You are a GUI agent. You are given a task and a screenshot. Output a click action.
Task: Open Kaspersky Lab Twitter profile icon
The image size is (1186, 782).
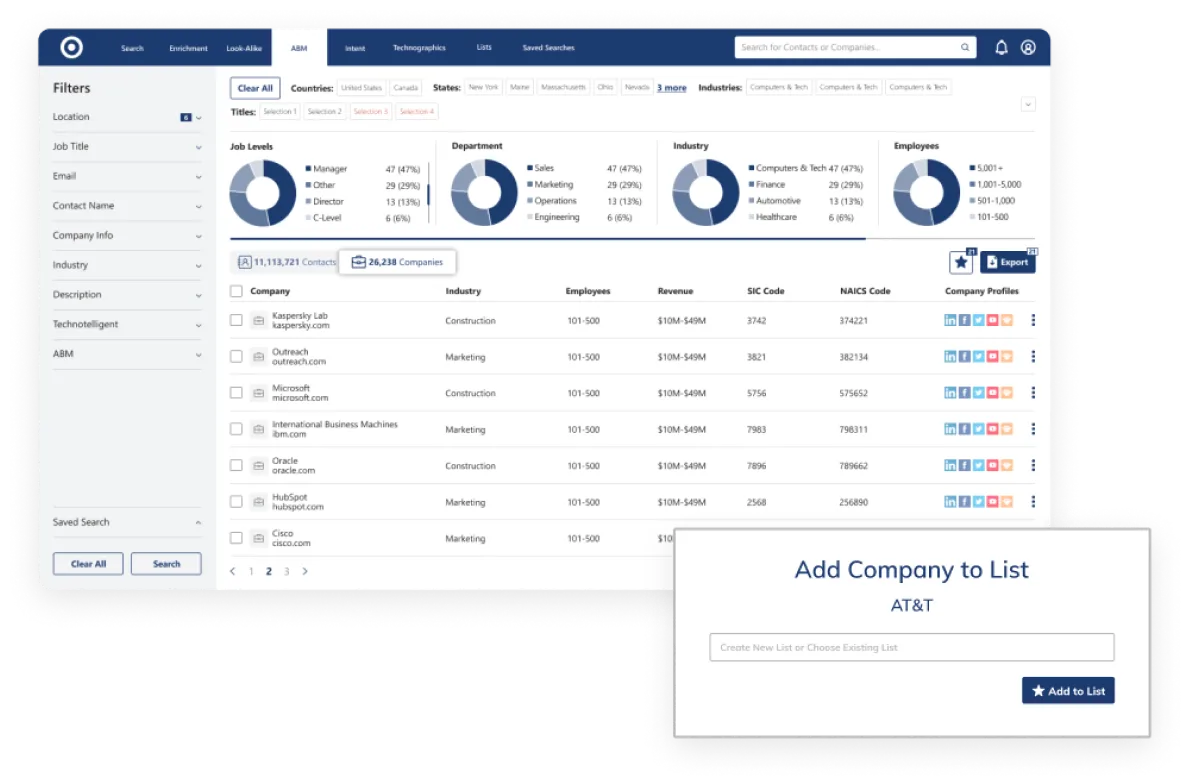978,321
